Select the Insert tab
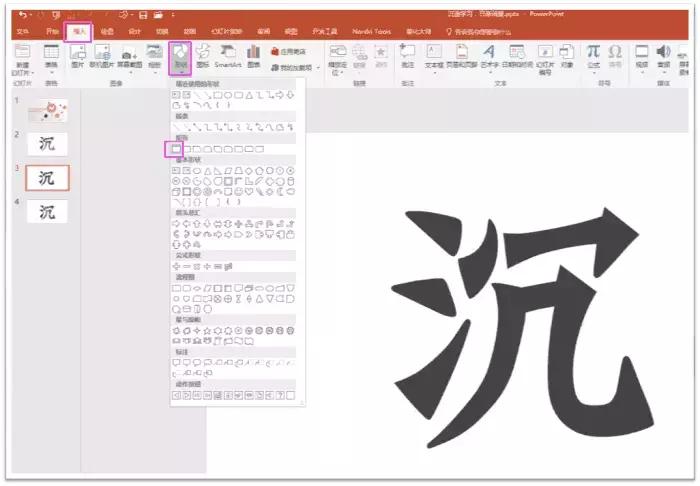The height and width of the screenshot is (486, 700). 78,32
